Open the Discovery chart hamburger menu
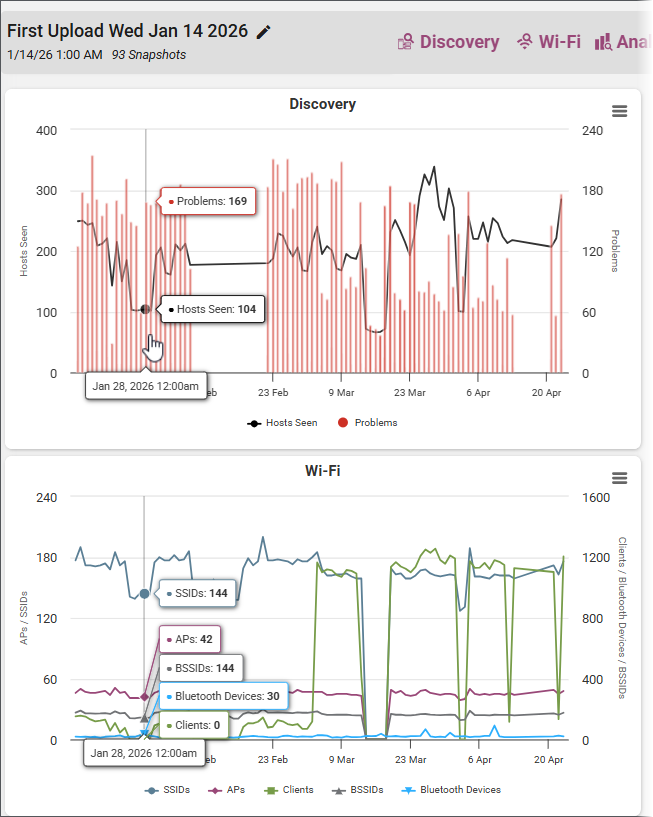653x817 pixels. click(x=619, y=111)
